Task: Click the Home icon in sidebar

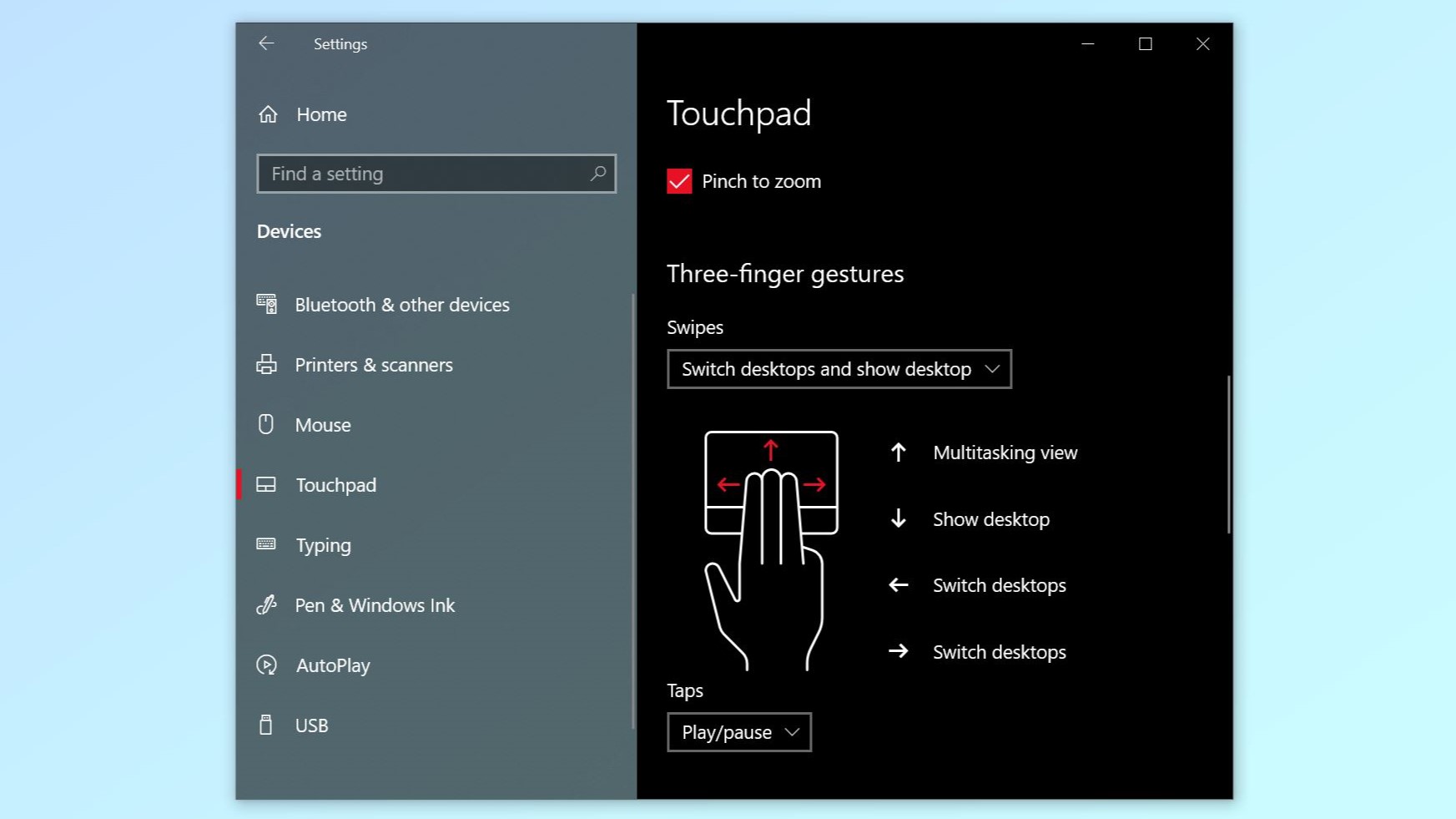Action: pos(268,114)
